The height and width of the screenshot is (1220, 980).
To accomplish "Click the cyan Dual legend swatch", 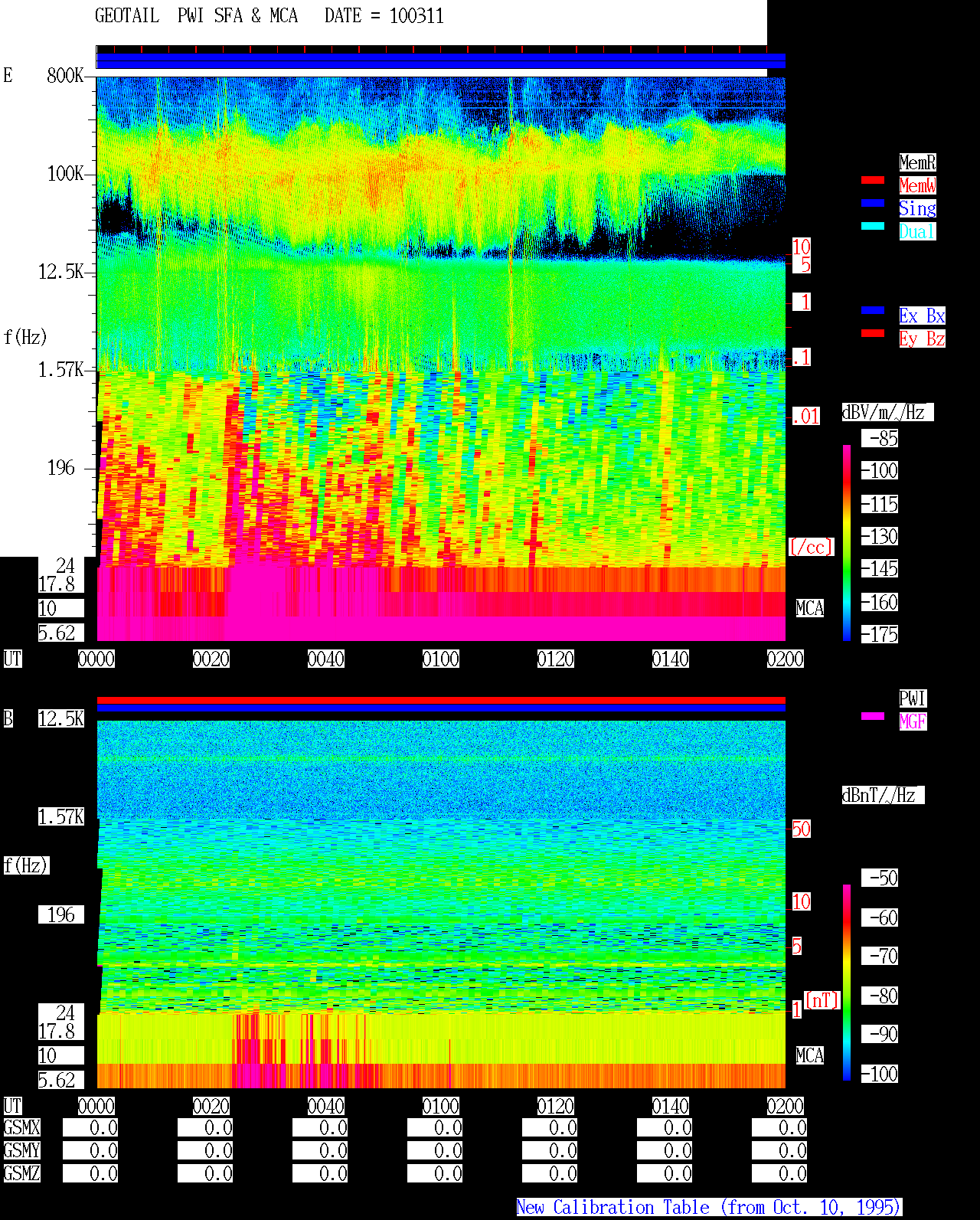I will [x=873, y=226].
